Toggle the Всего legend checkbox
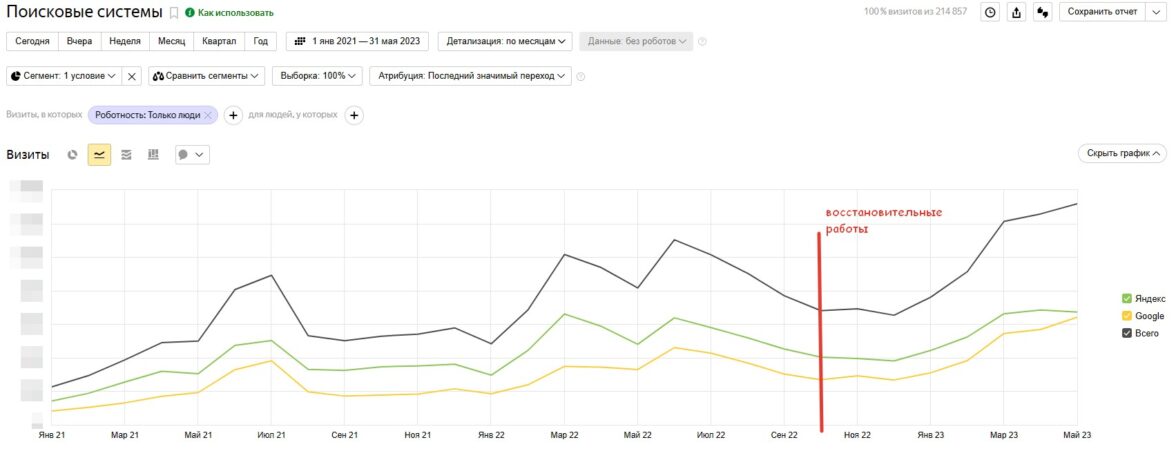This screenshot has width=1176, height=449. pyautogui.click(x=1127, y=333)
